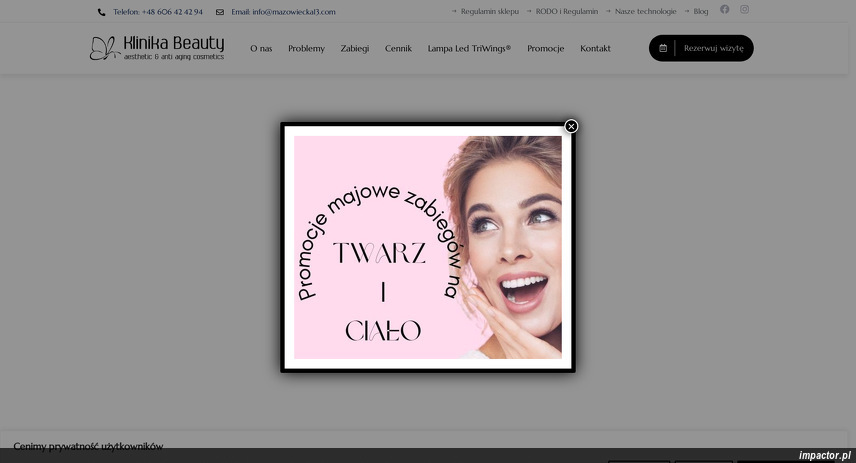Image resolution: width=856 pixels, height=463 pixels.
Task: Open Lampa Led TriWings® page
Action: (469, 48)
